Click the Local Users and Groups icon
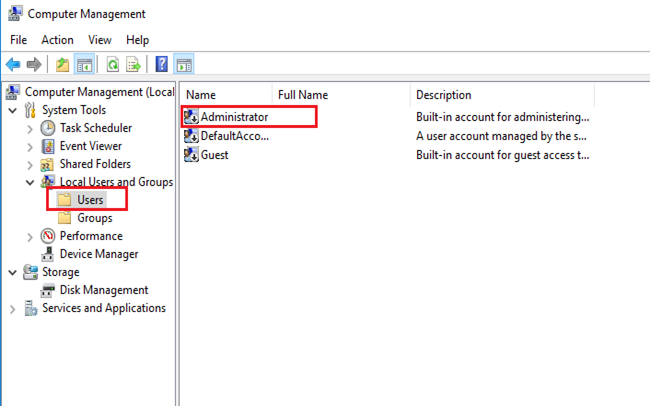650x406 pixels. tap(48, 181)
